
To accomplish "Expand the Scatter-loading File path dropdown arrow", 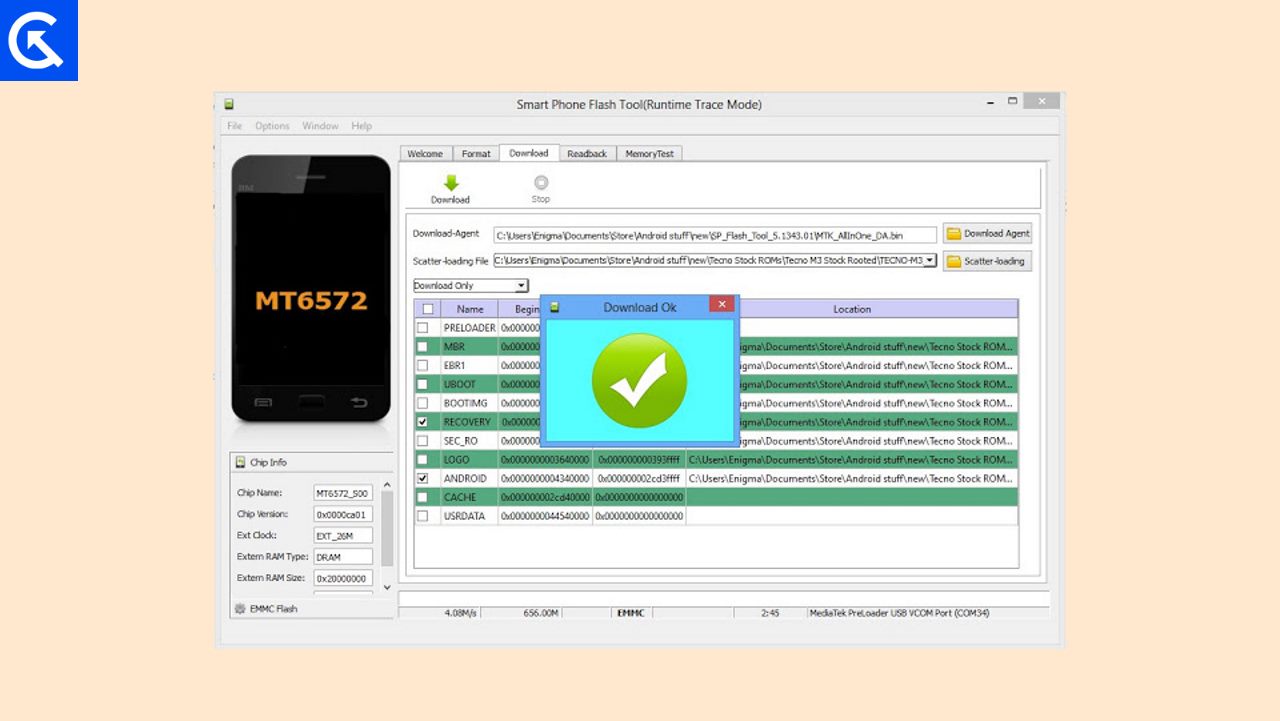I will (930, 260).
